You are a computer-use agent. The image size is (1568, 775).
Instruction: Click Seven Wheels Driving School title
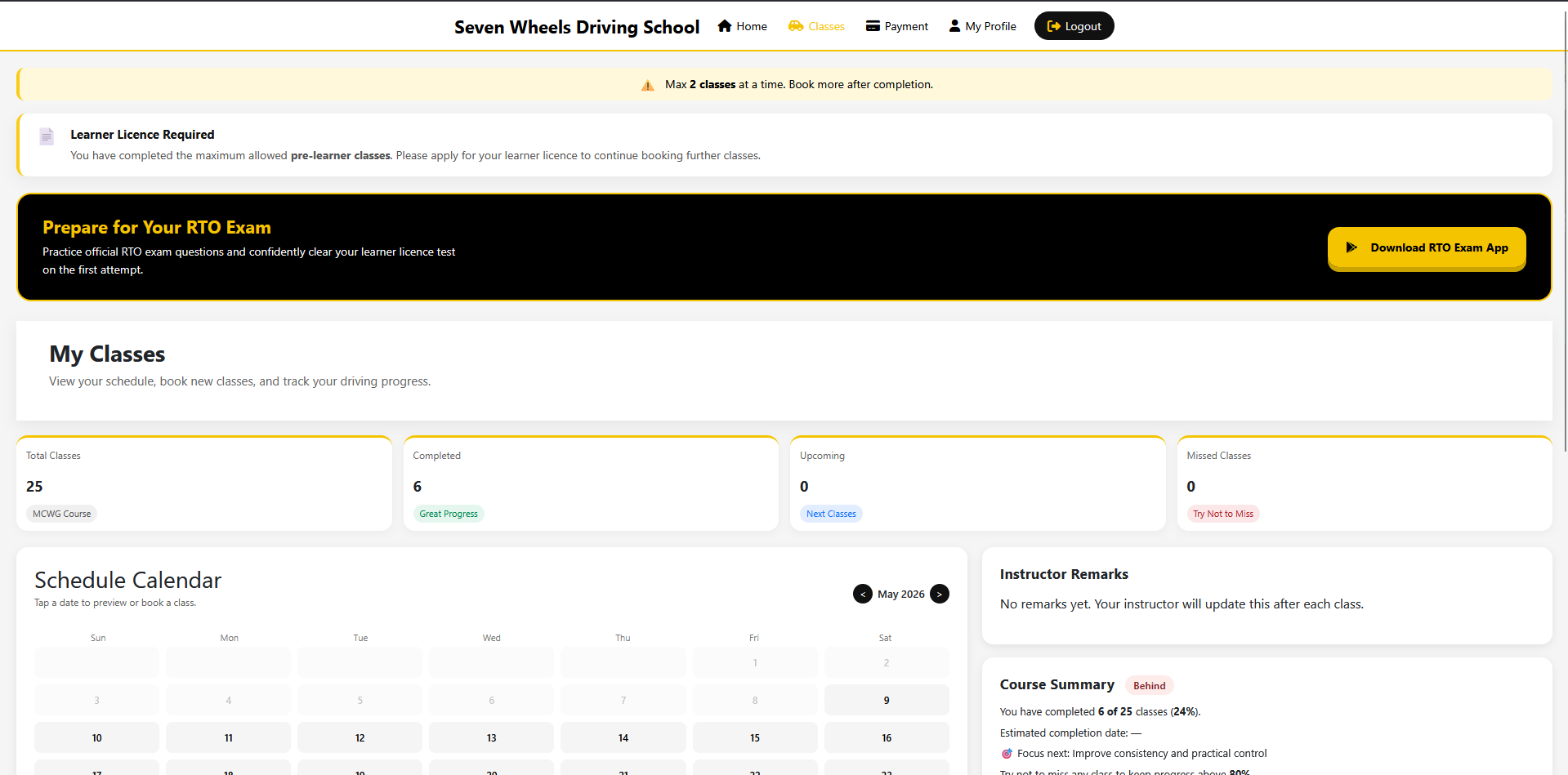click(x=577, y=27)
